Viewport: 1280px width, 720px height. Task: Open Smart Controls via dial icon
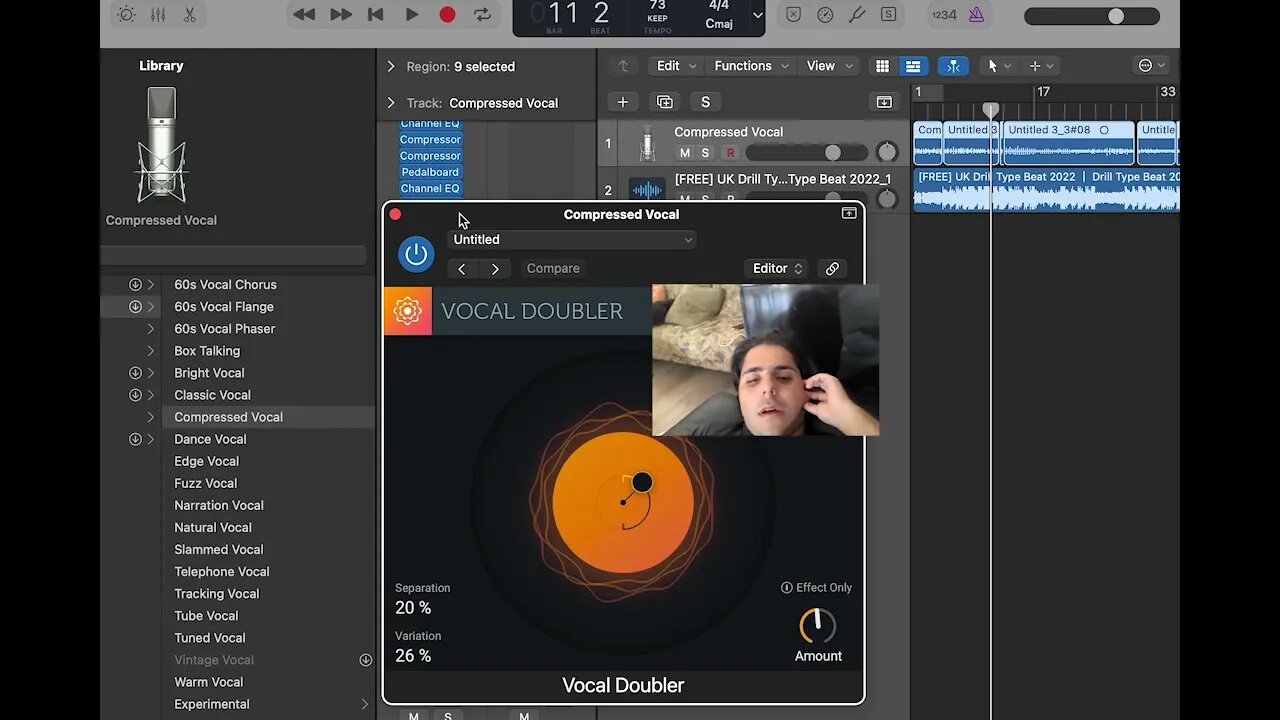pyautogui.click(x=126, y=15)
